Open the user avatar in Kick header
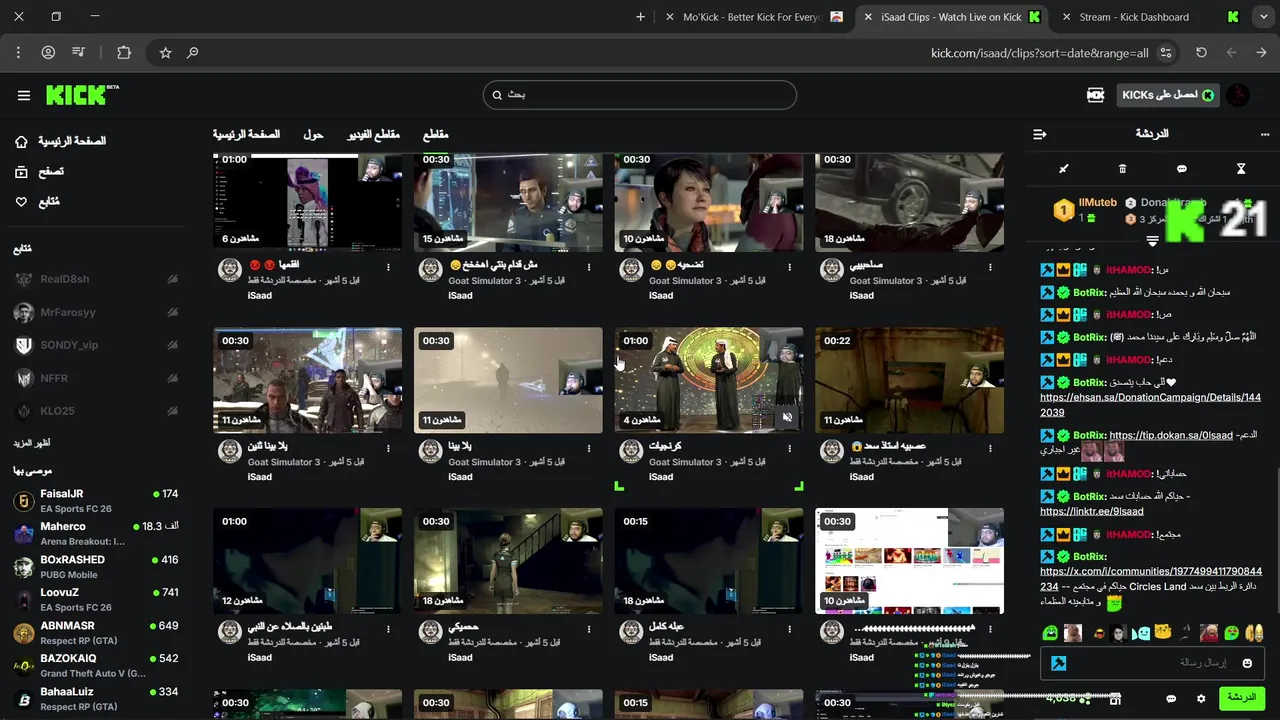 coord(1238,95)
